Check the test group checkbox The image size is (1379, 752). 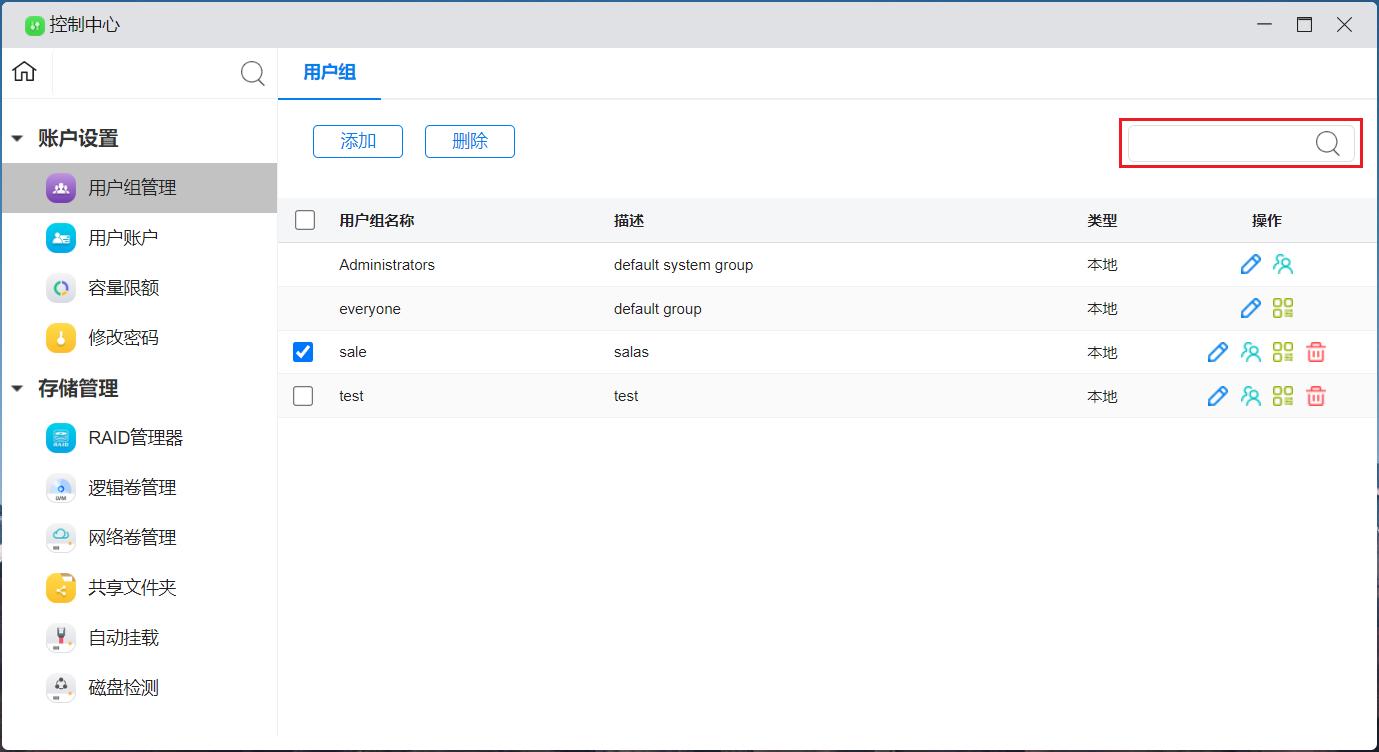(x=303, y=396)
